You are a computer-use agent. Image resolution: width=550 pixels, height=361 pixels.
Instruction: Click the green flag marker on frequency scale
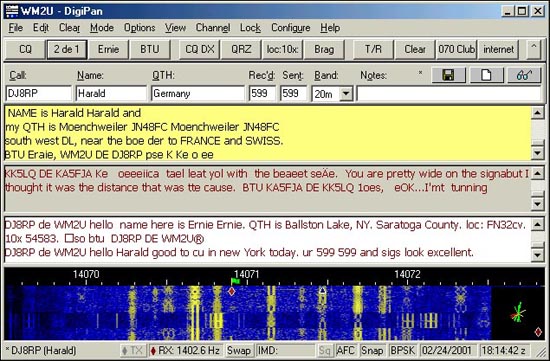pos(235,281)
